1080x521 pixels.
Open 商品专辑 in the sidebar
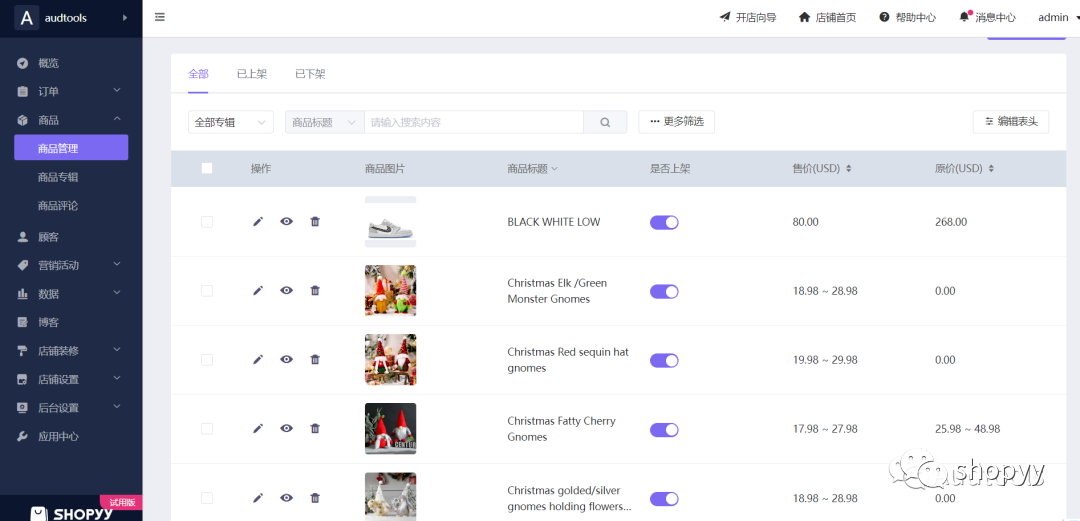click(58, 176)
